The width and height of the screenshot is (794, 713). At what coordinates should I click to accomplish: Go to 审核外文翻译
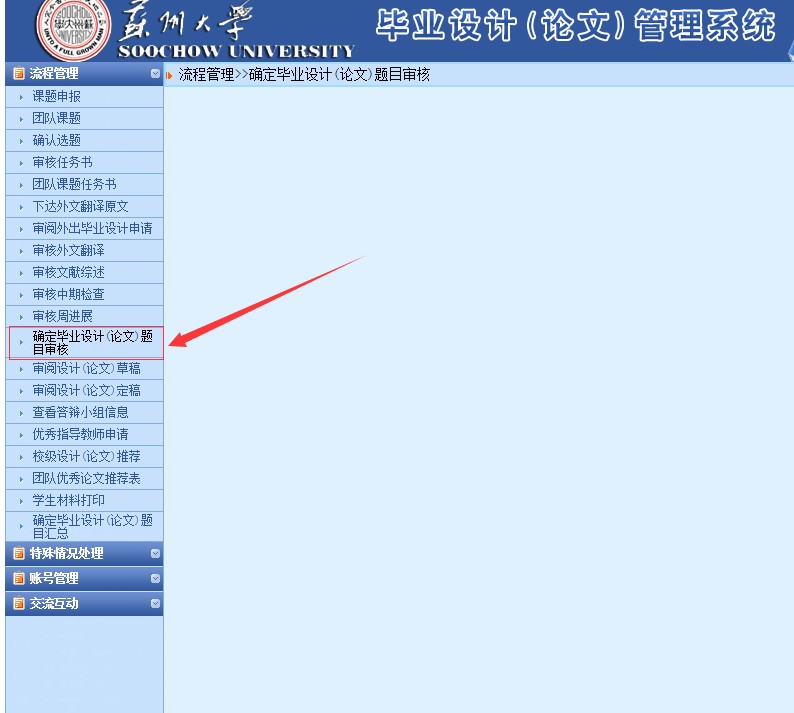click(68, 250)
